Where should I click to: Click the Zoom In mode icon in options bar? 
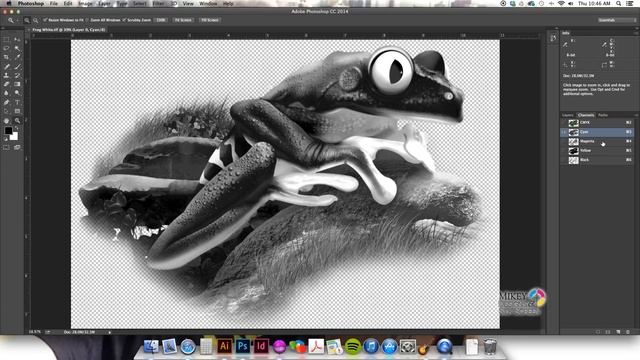click(x=27, y=20)
